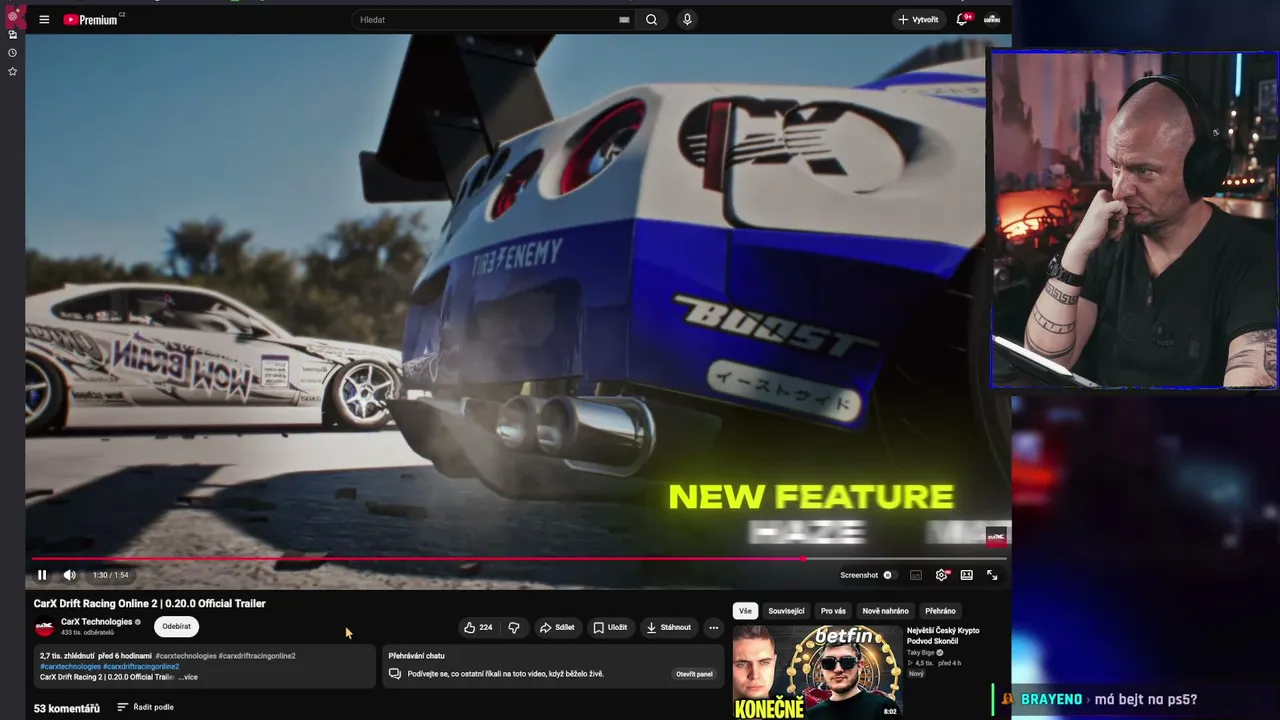Mute the video with speaker icon
Image resolution: width=1280 pixels, height=720 pixels.
pos(69,575)
